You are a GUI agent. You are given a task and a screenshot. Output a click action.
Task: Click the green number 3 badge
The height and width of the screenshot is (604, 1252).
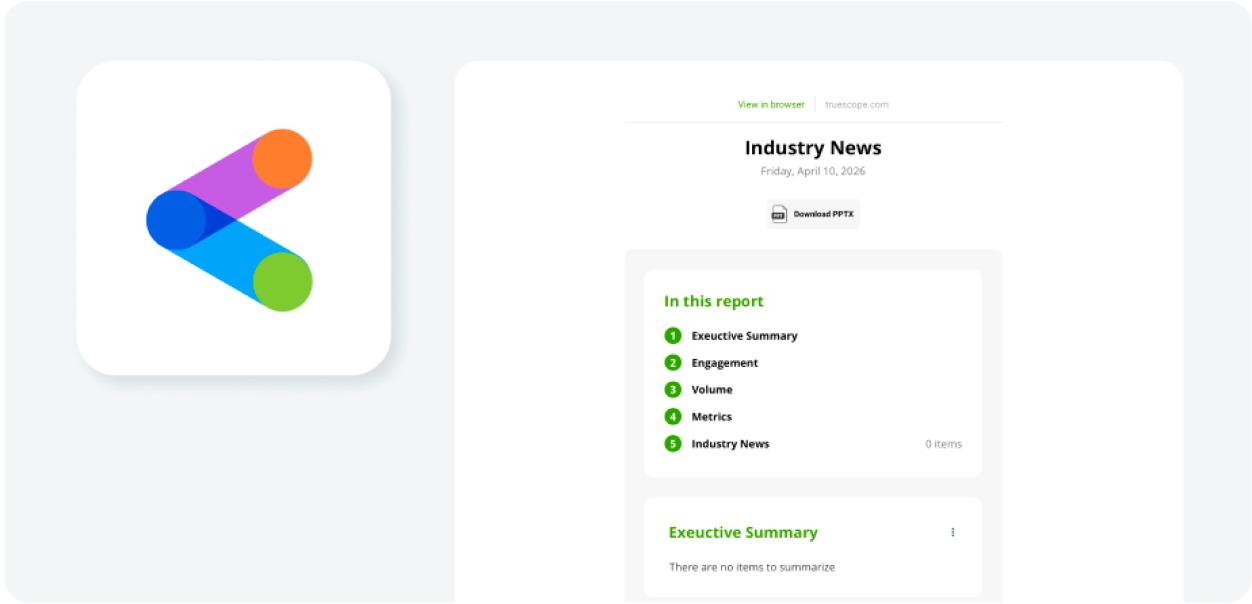(673, 390)
